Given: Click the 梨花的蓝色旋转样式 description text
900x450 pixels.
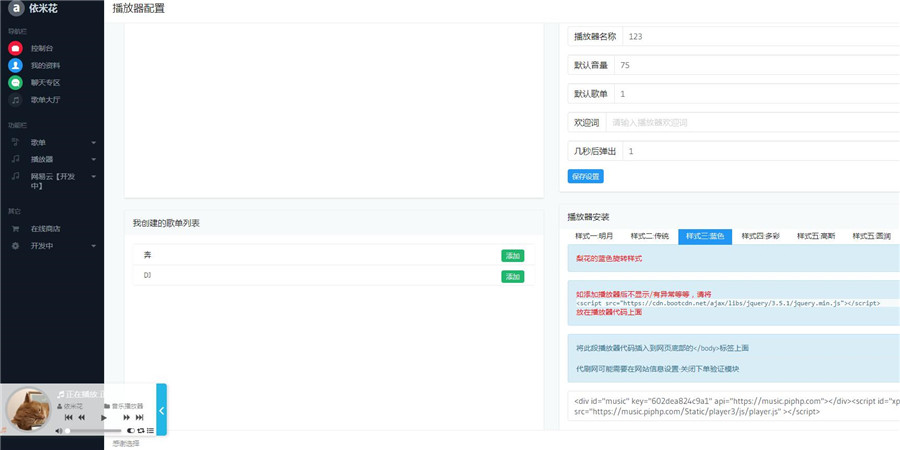Looking at the screenshot, I should click(609, 258).
